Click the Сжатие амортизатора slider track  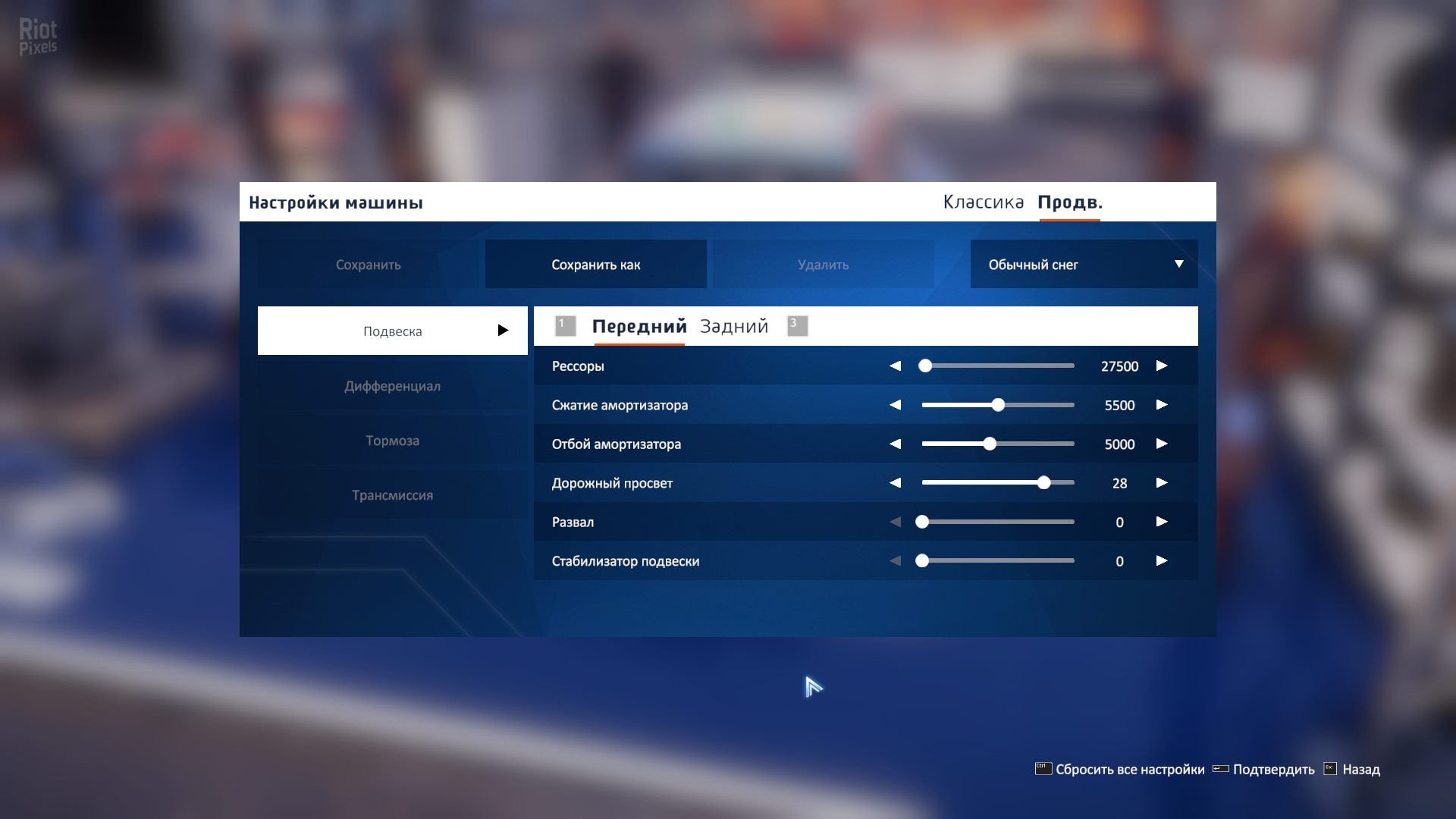click(x=1039, y=405)
